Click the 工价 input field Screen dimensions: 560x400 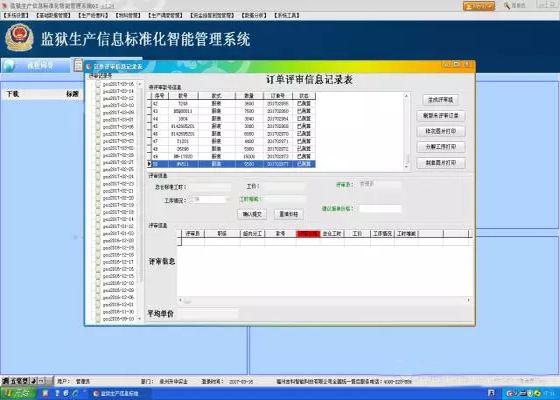(x=285, y=187)
